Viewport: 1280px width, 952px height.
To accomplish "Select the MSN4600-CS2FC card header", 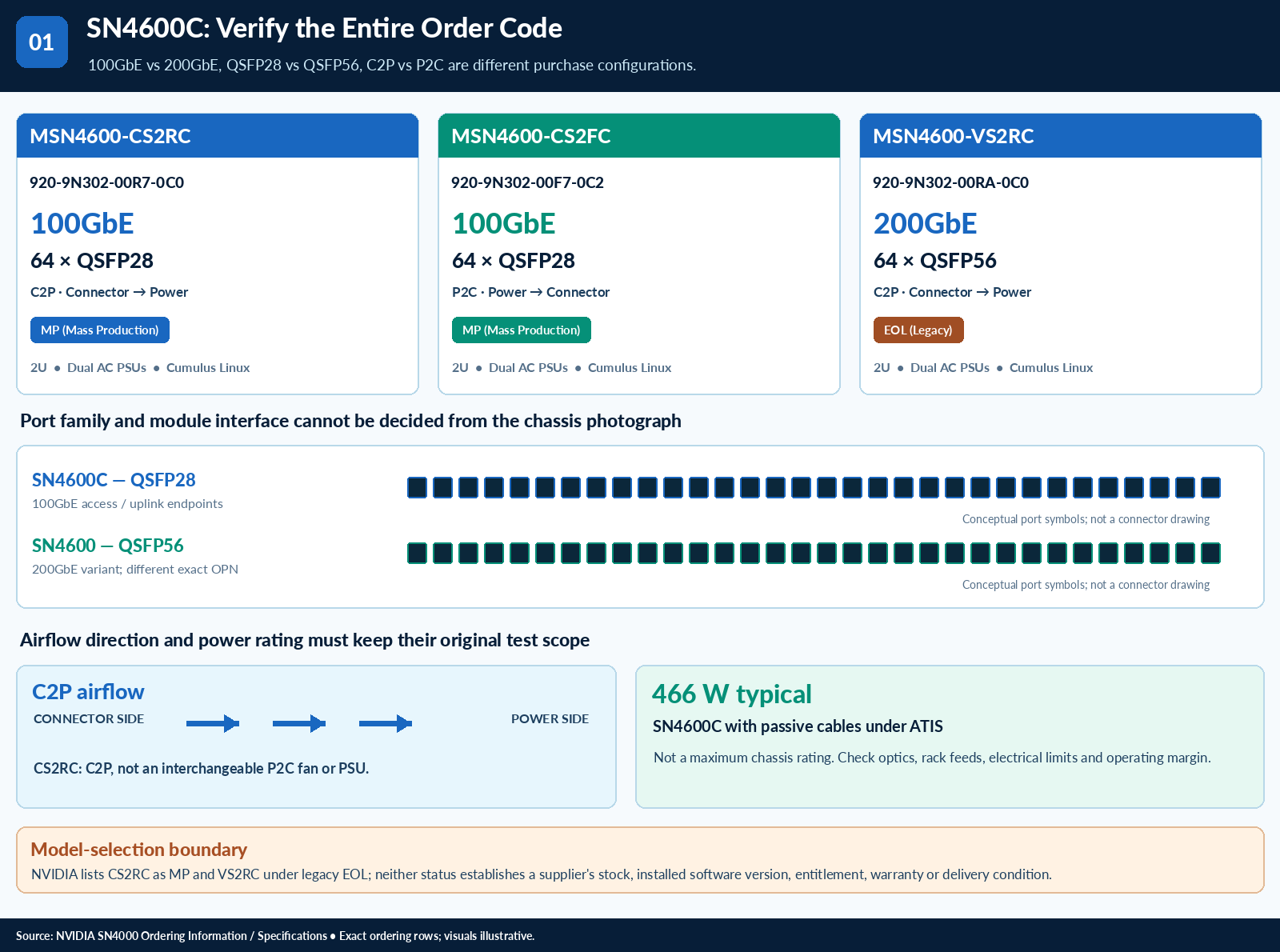I will coord(639,136).
